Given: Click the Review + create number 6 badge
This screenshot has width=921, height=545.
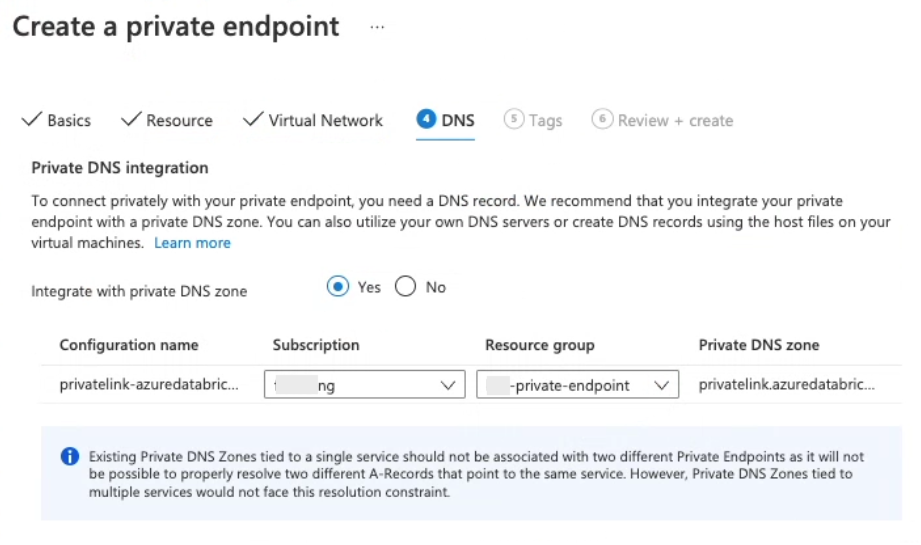Looking at the screenshot, I should point(602,120).
